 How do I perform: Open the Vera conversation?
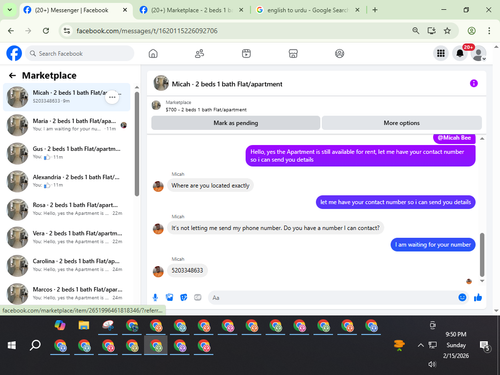pyautogui.click(x=67, y=237)
